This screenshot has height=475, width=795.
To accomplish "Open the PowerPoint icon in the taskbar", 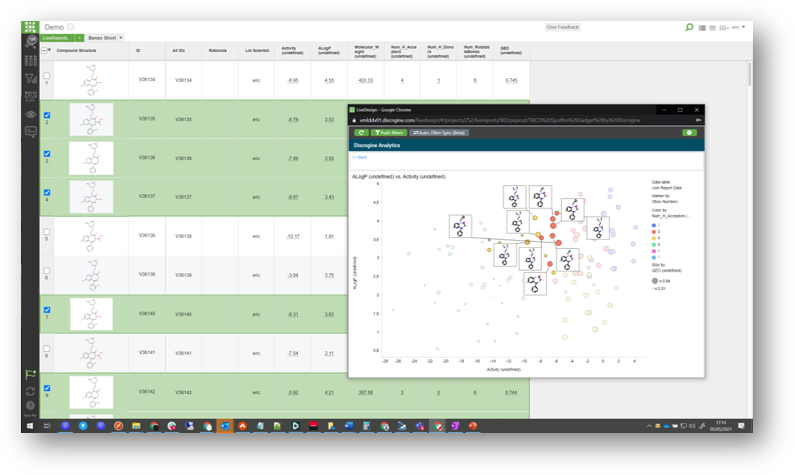I will [473, 426].
